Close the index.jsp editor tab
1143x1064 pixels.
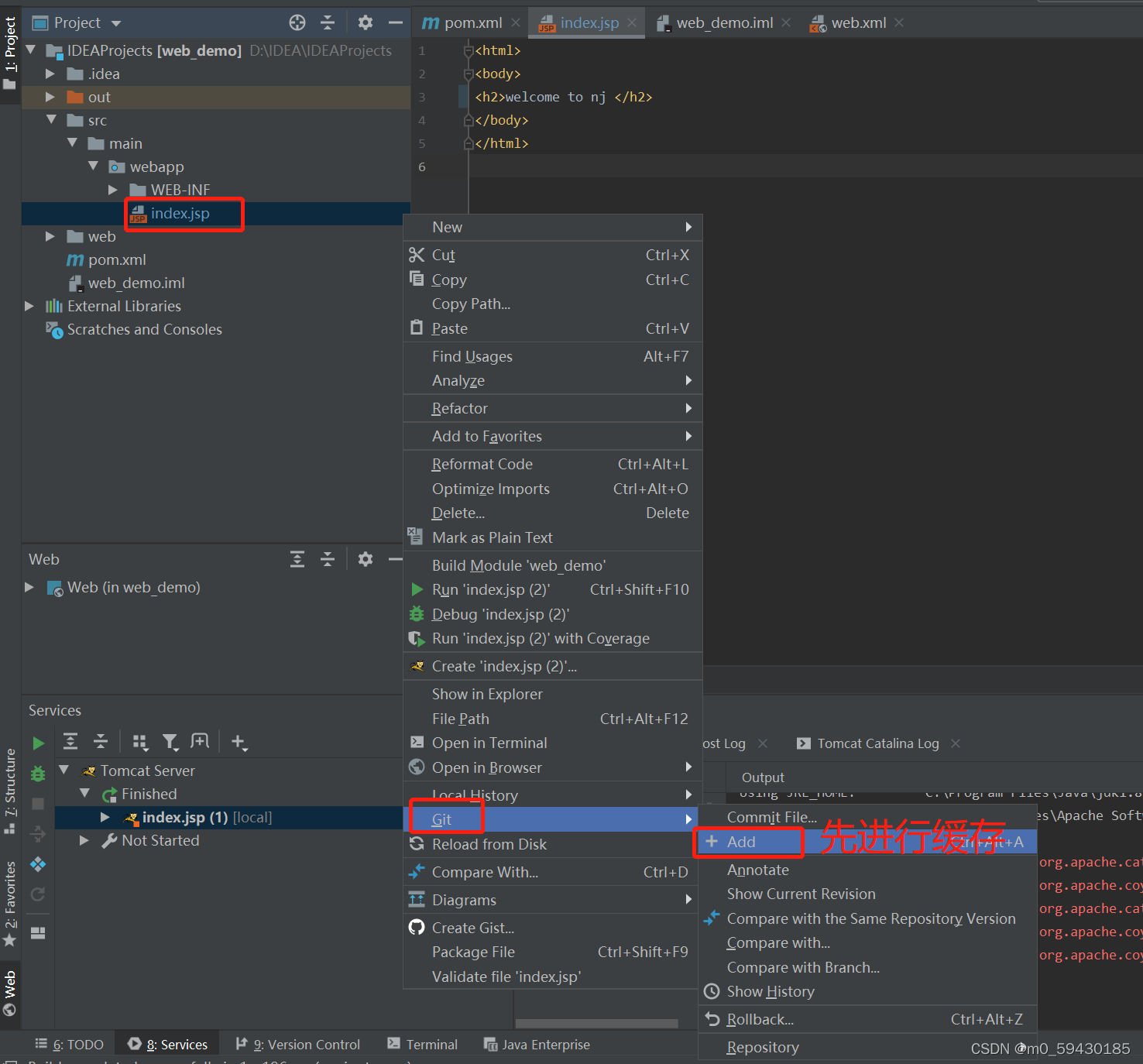click(x=632, y=22)
